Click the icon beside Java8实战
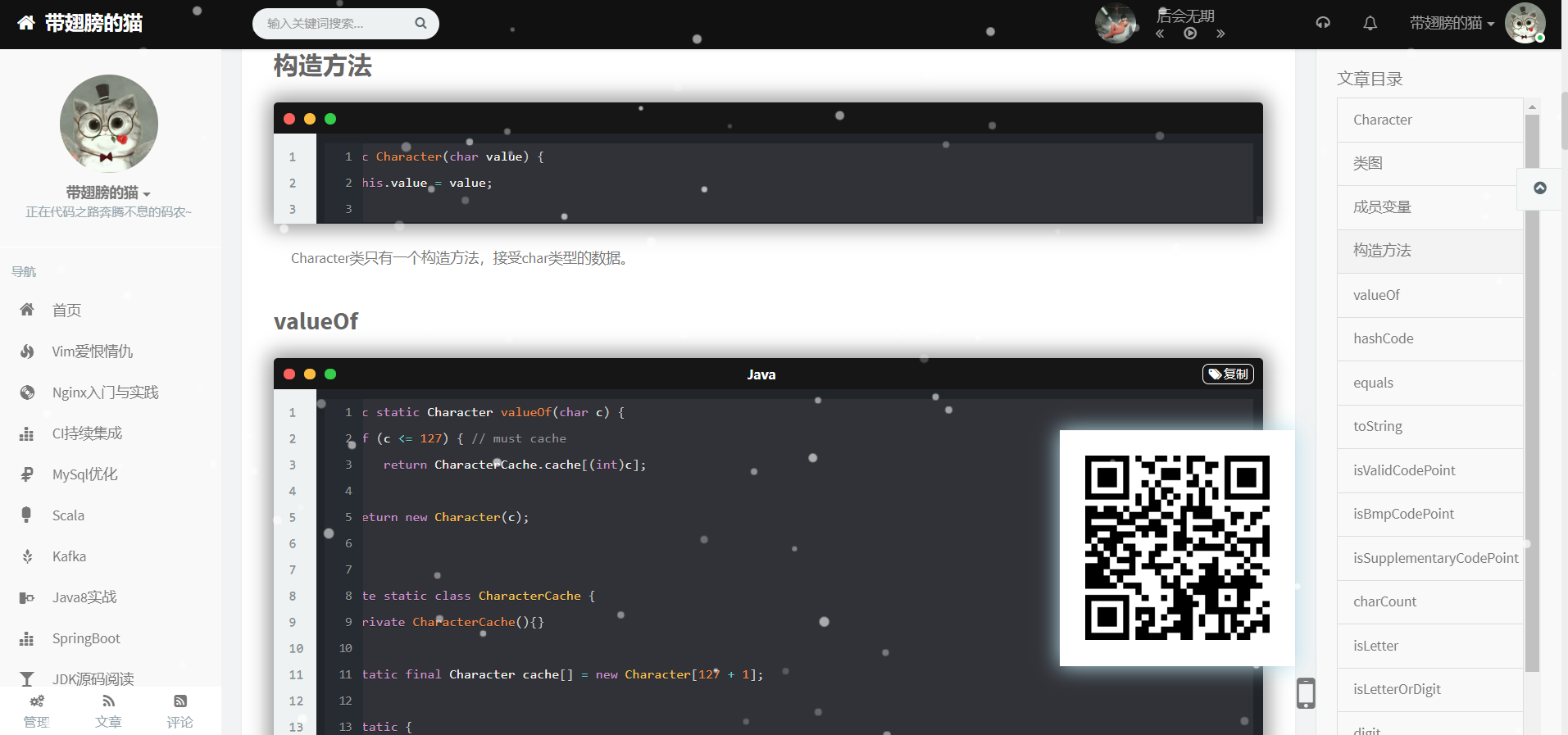This screenshot has width=1568, height=735. [x=27, y=597]
